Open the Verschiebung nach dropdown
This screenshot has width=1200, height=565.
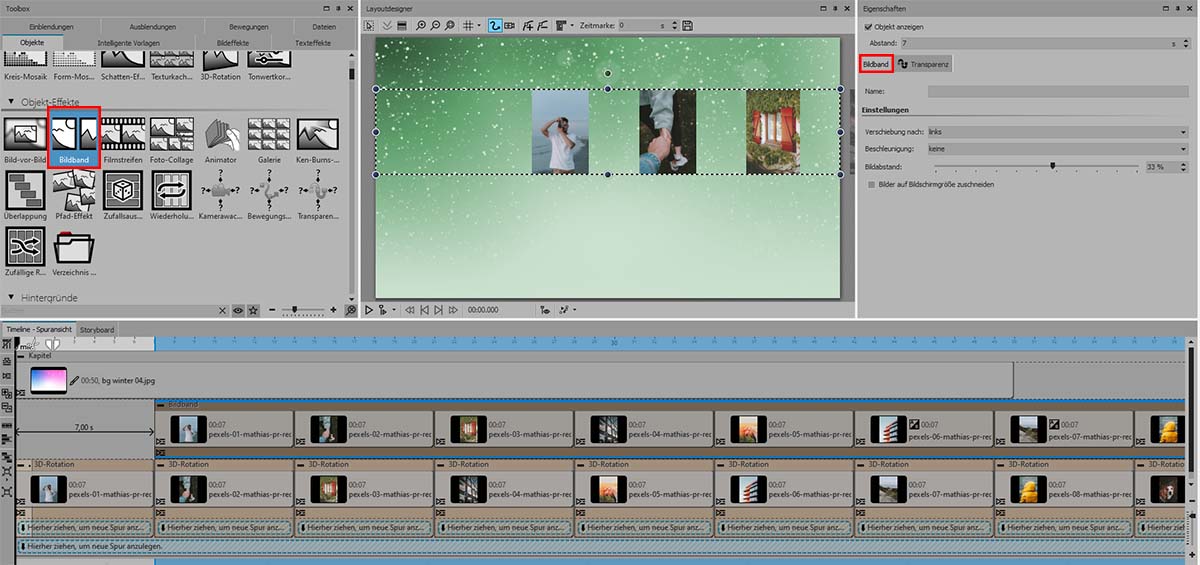[x=1057, y=131]
